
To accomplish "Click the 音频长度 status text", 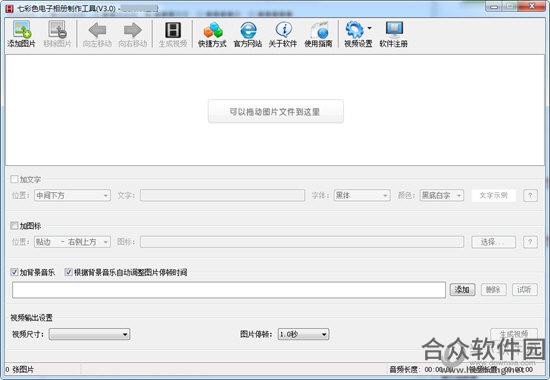I will [404, 369].
